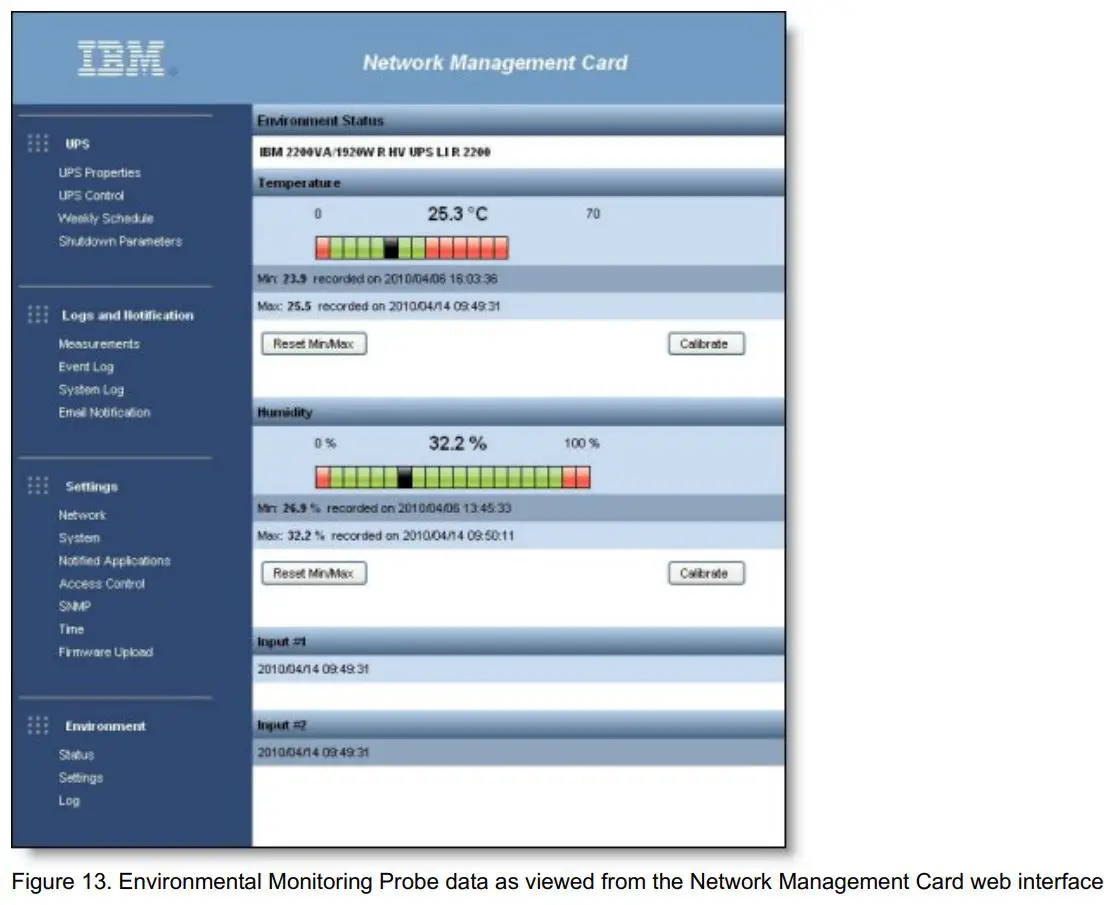Image resolution: width=1117 pixels, height=905 pixels.
Task: Click the dotted grip icon beside Environment
Action: click(38, 725)
